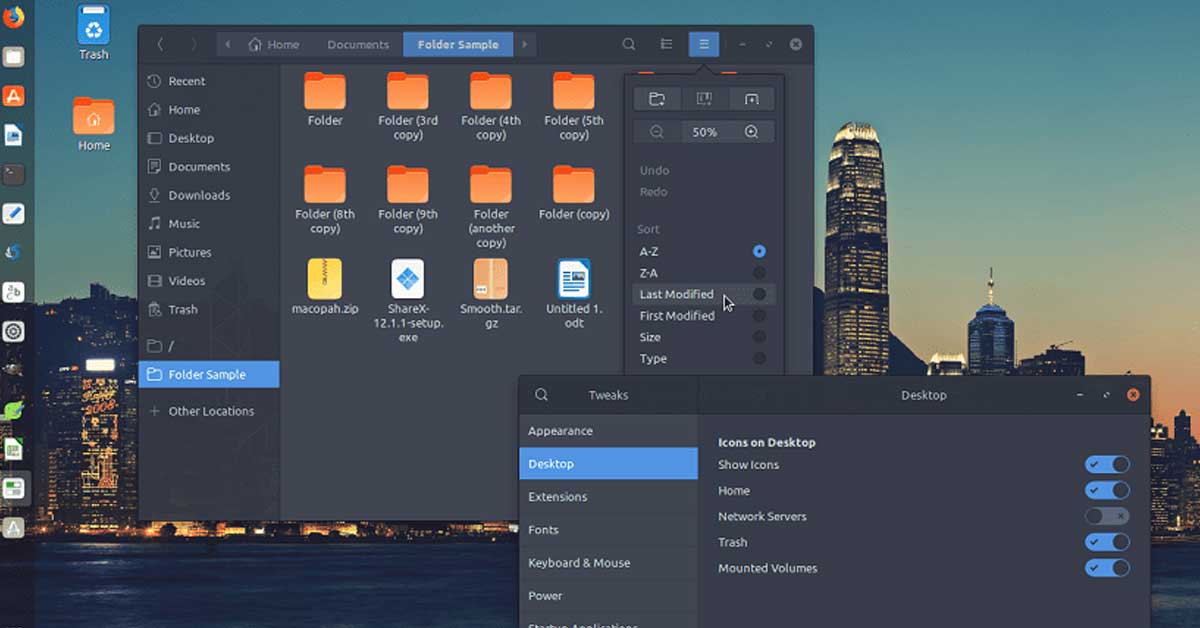Click left arrow expander before Home breadcrumb

click(x=228, y=44)
